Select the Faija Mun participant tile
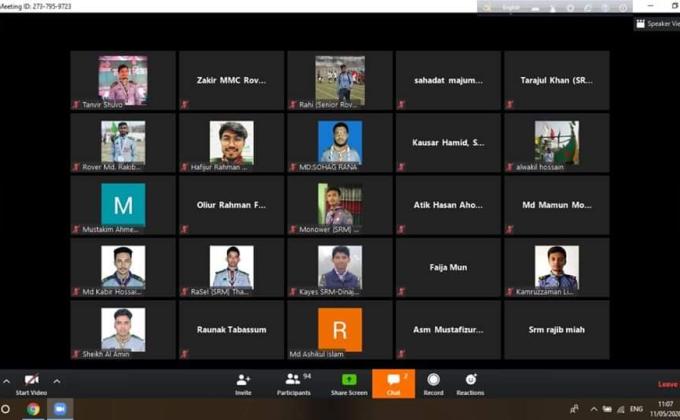680x420 pixels. (x=448, y=267)
